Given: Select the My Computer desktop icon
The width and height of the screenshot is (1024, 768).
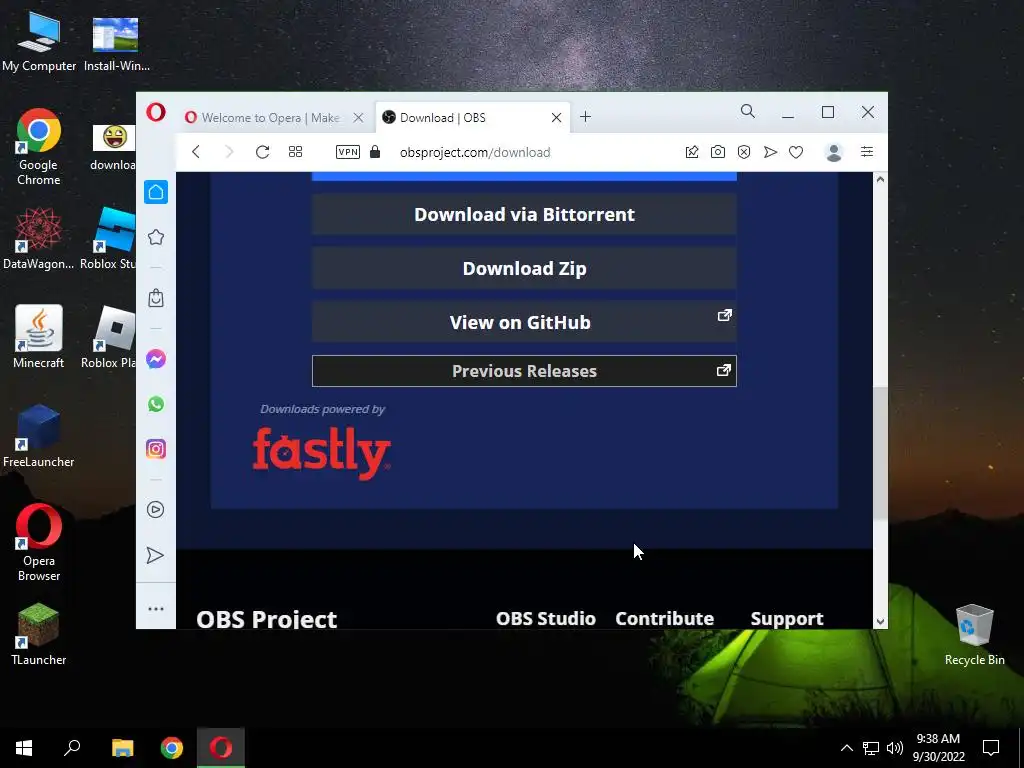Looking at the screenshot, I should 39,41.
